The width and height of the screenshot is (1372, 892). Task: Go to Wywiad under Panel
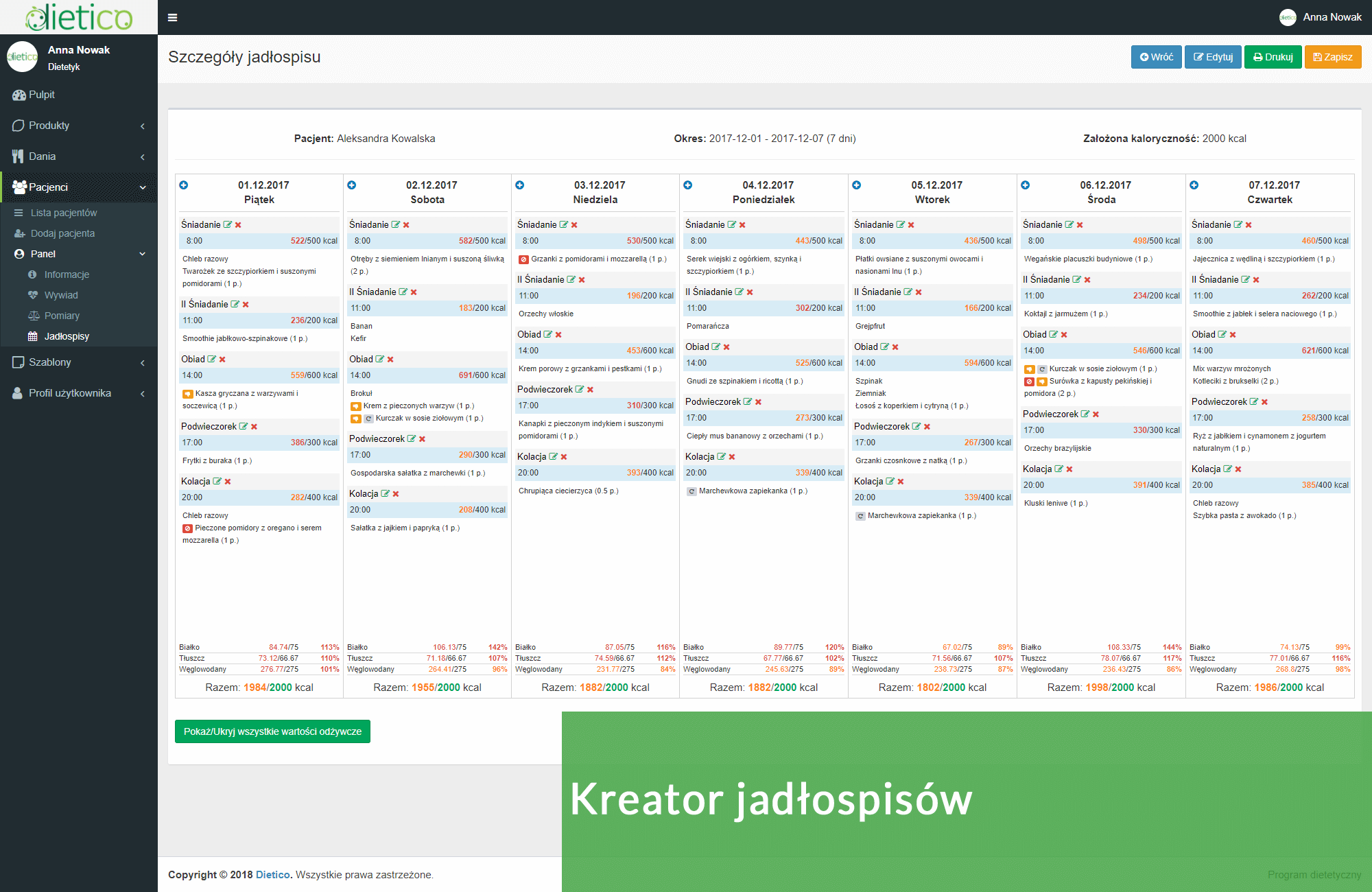pyautogui.click(x=60, y=295)
